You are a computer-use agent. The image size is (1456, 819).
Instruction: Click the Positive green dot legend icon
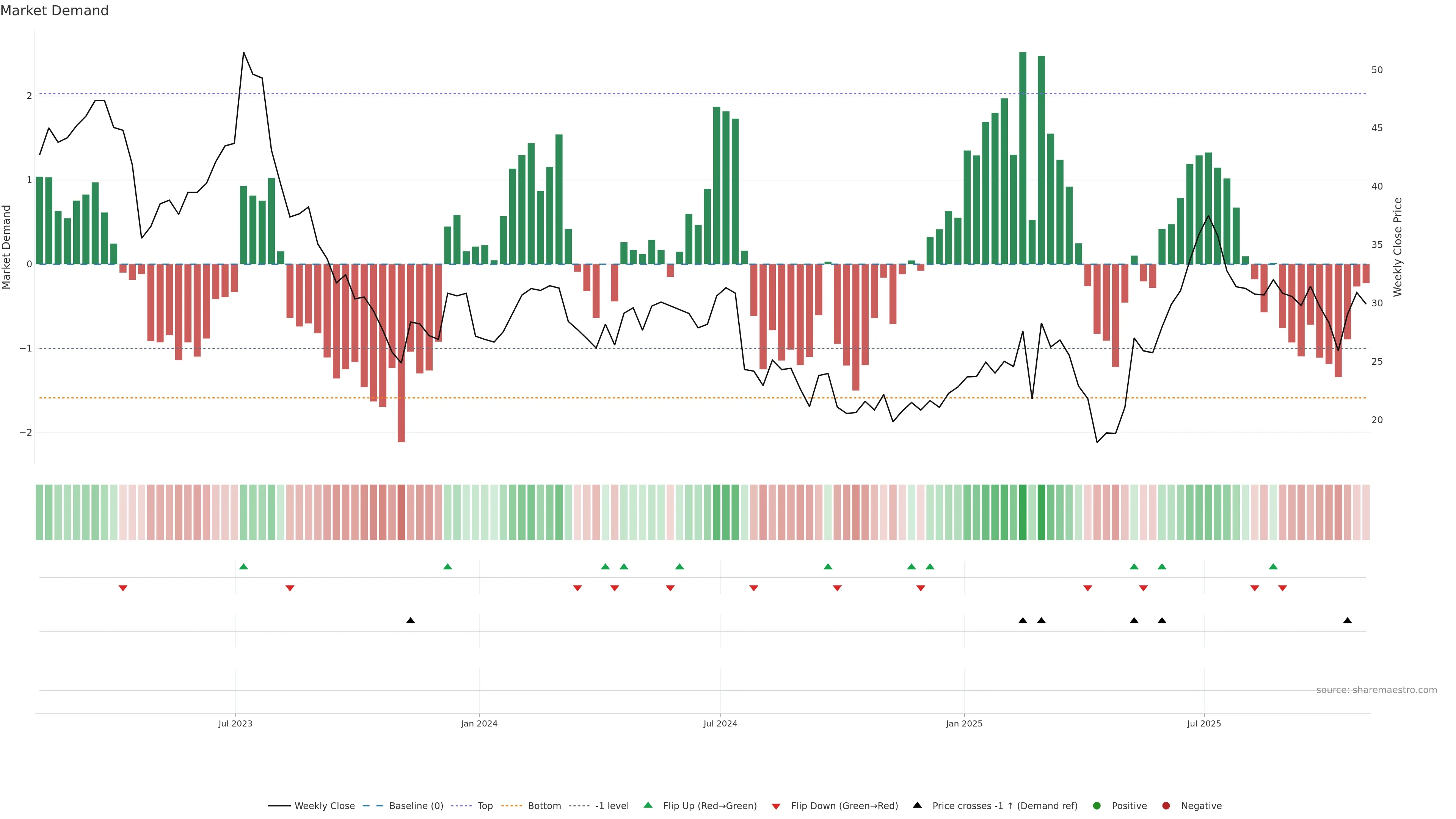click(x=1097, y=806)
